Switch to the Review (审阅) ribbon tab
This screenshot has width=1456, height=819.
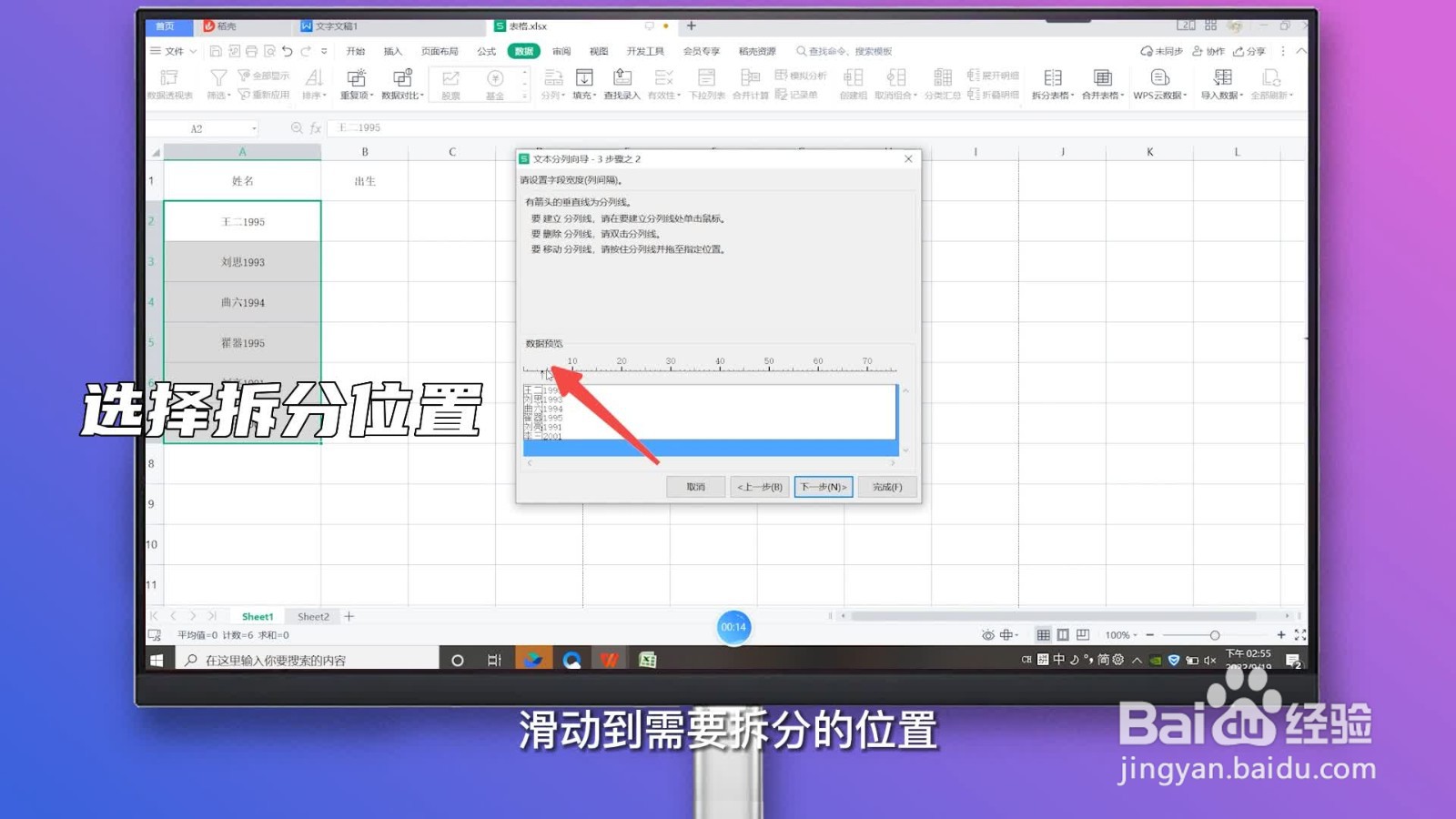561,51
